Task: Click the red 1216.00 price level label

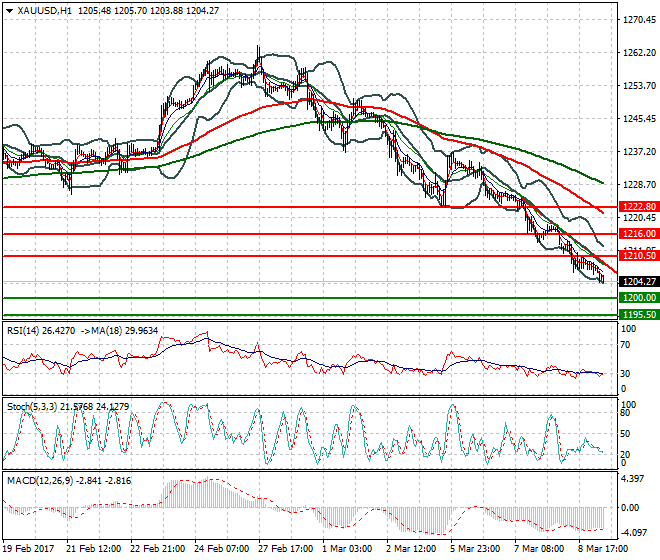Action: (x=639, y=234)
